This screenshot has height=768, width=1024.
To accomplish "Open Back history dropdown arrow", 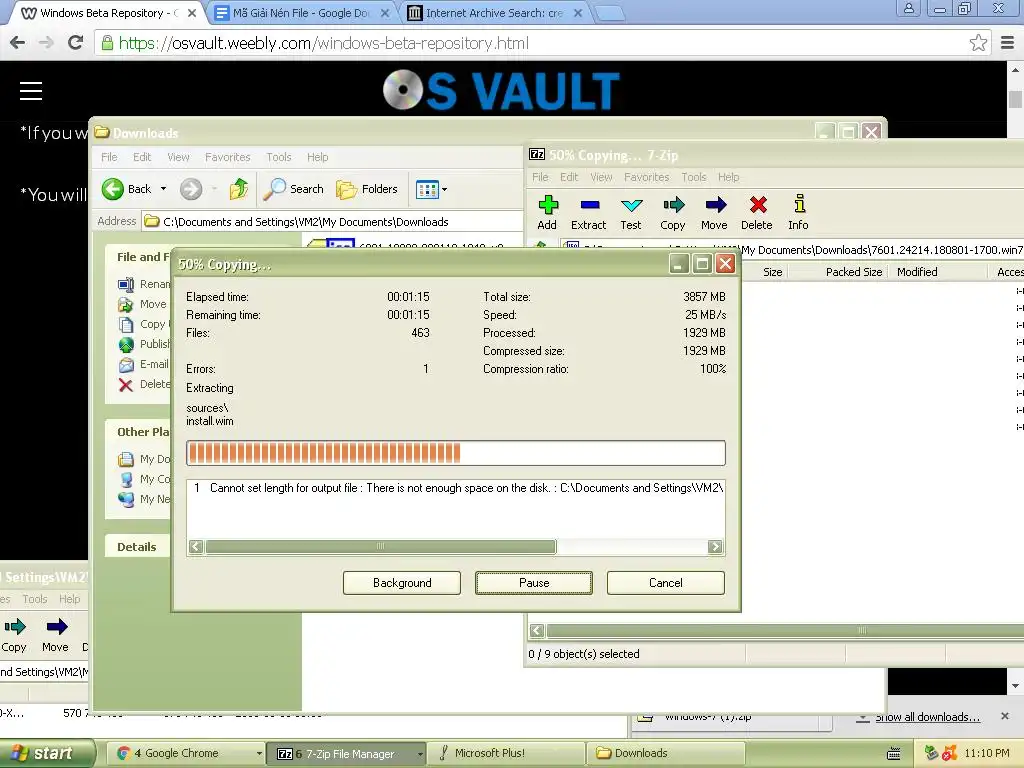I will pos(163,189).
